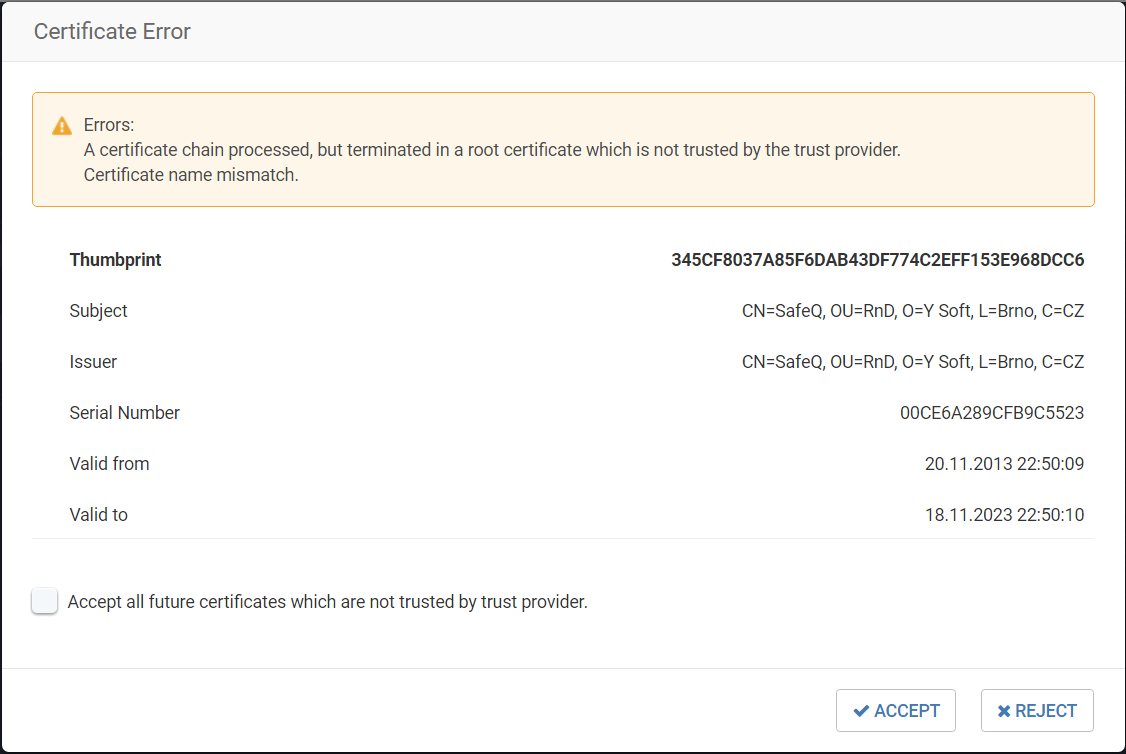Click the Issuer row label

93,362
